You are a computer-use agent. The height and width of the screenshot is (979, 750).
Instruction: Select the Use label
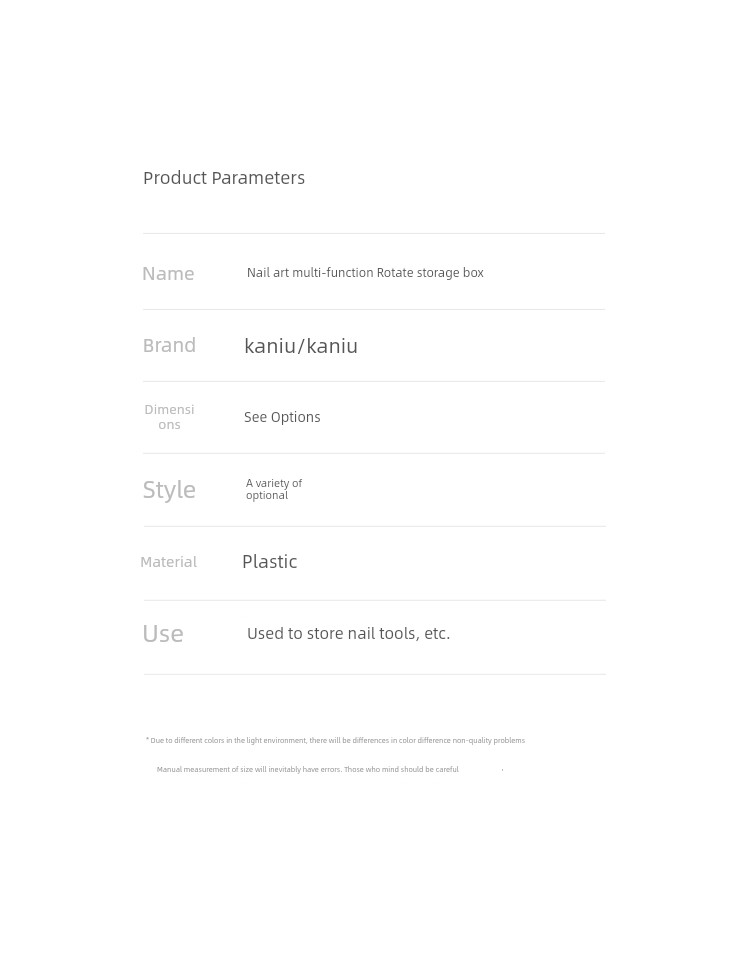(x=163, y=634)
